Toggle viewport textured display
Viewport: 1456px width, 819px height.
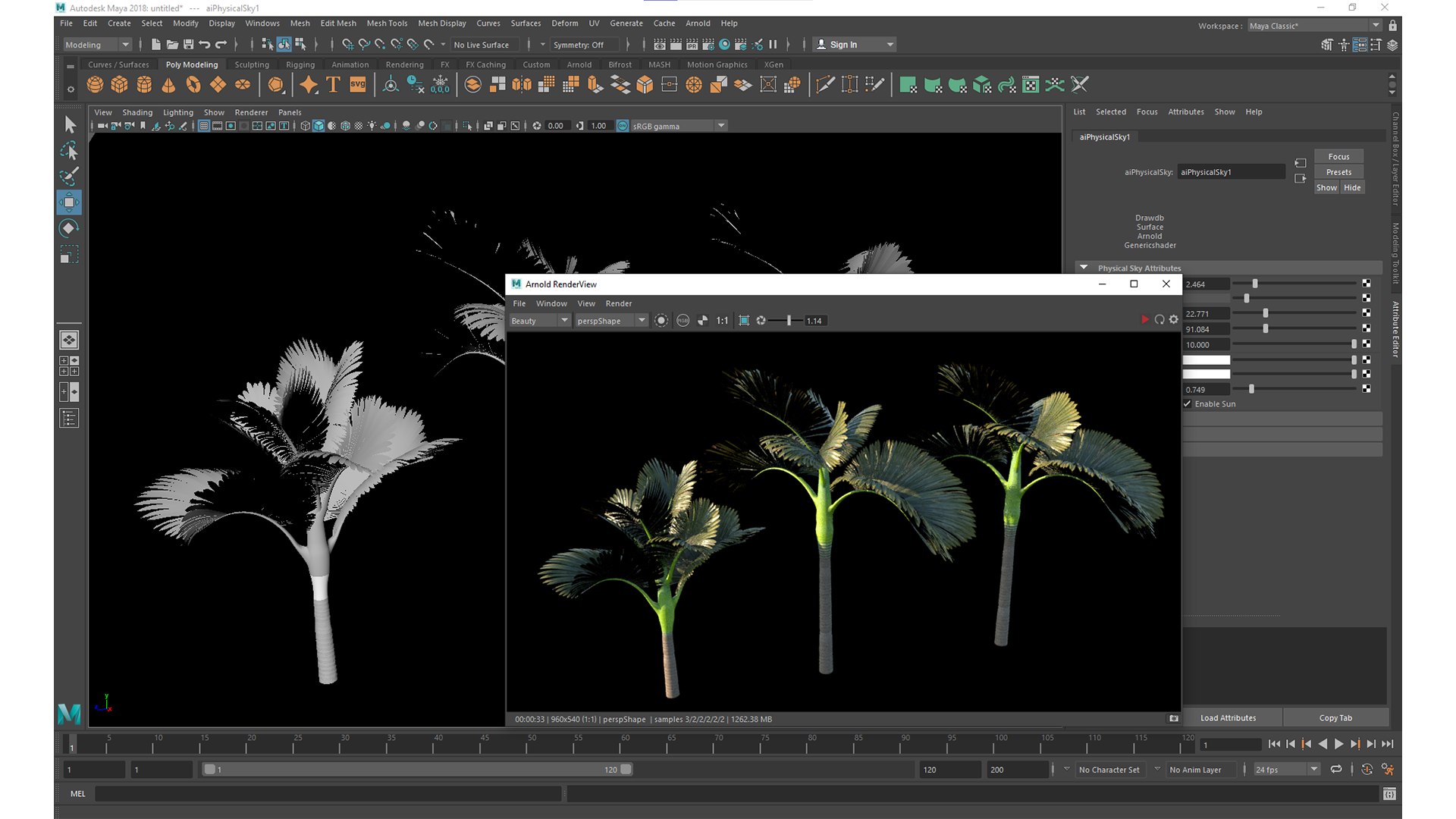click(359, 126)
